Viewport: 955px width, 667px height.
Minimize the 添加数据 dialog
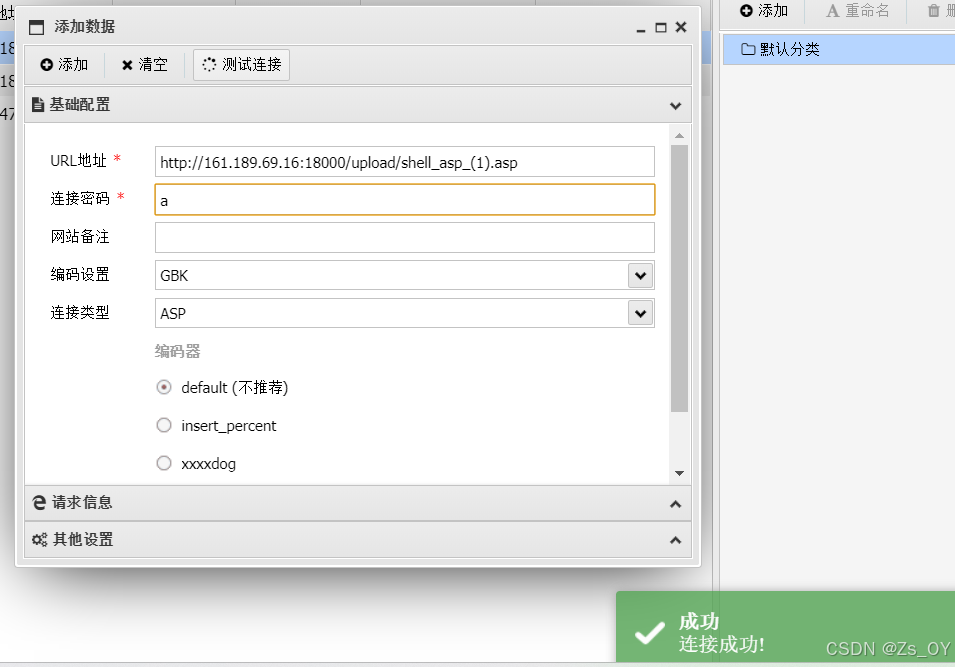(641, 28)
